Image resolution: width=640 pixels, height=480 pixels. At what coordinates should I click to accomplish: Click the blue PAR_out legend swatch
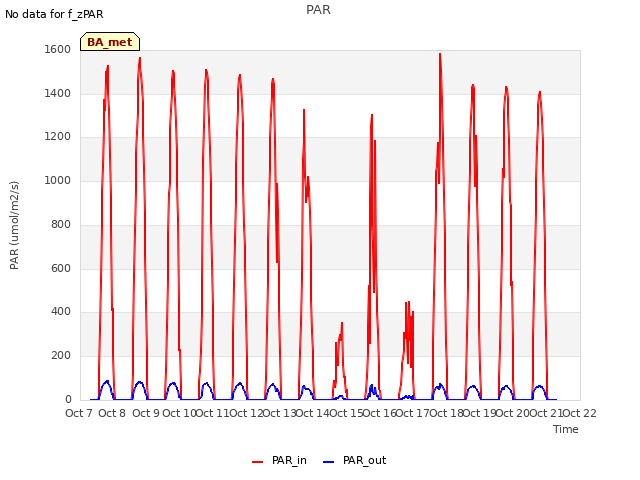329,462
